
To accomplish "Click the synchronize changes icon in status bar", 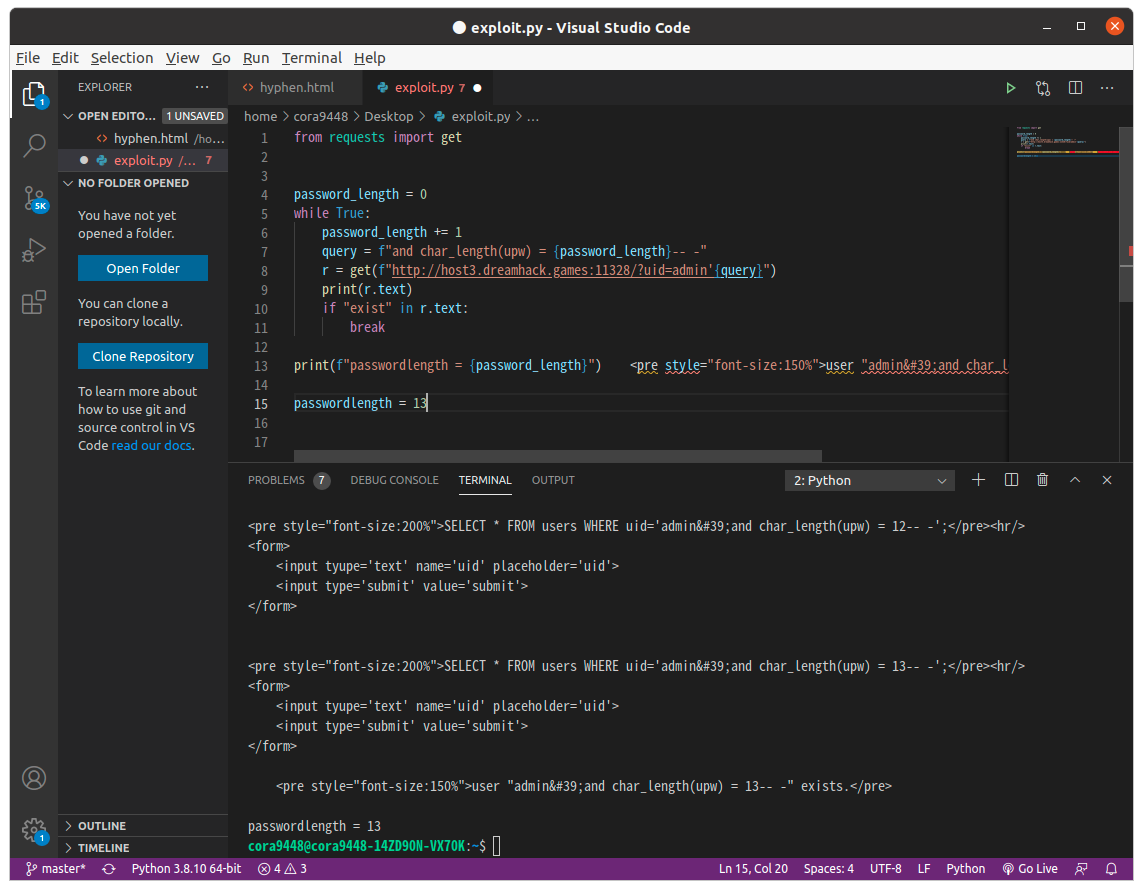I will click(x=109, y=869).
